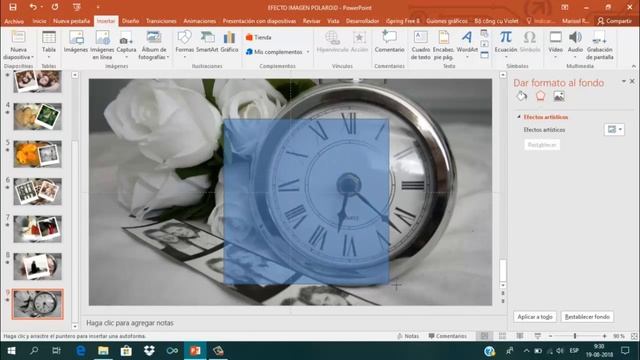Select slide 7 thumbnail

38,229
